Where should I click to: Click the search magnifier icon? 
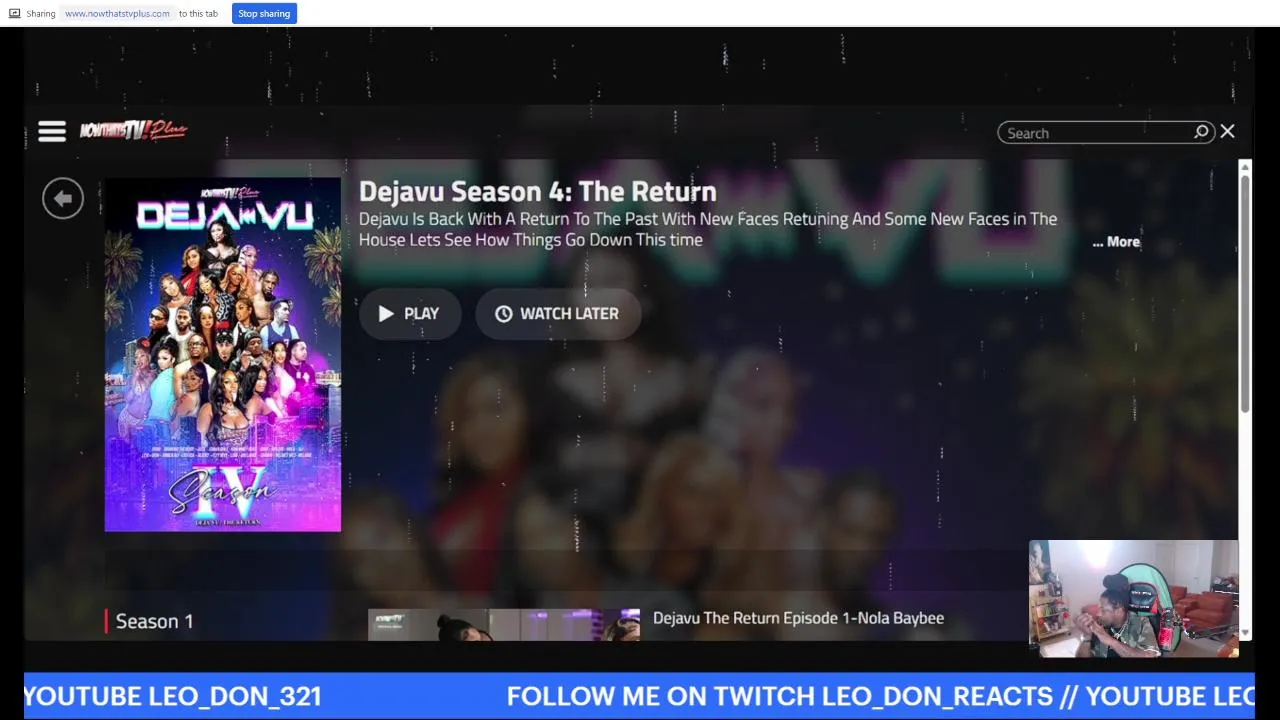(1202, 132)
